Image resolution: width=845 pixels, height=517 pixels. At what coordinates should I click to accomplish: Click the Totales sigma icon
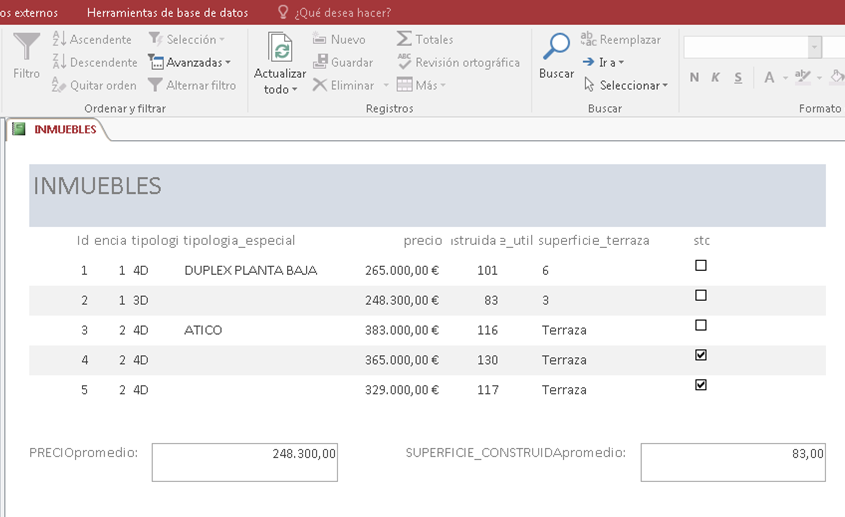click(x=404, y=39)
